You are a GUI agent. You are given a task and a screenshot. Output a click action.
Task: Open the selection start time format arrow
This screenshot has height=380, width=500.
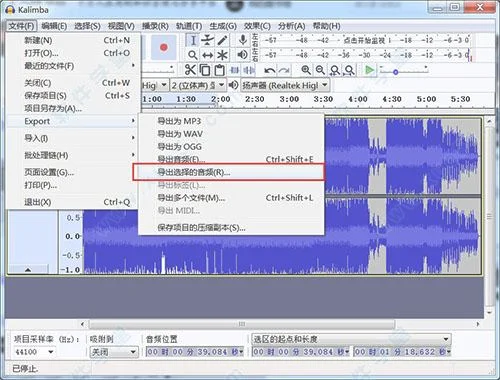[347, 352]
